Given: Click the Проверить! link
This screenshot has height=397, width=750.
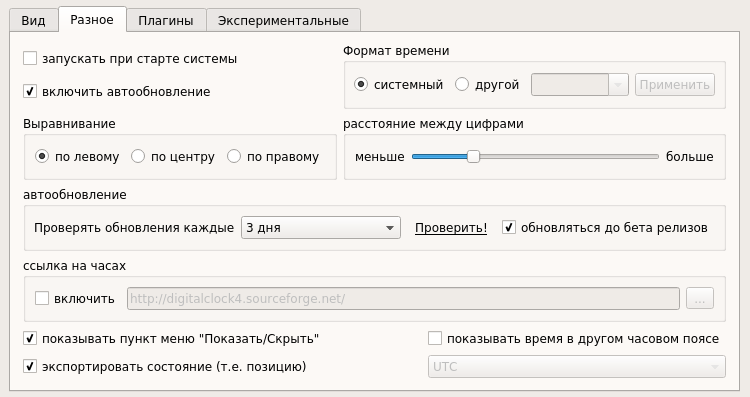Looking at the screenshot, I should [451, 228].
